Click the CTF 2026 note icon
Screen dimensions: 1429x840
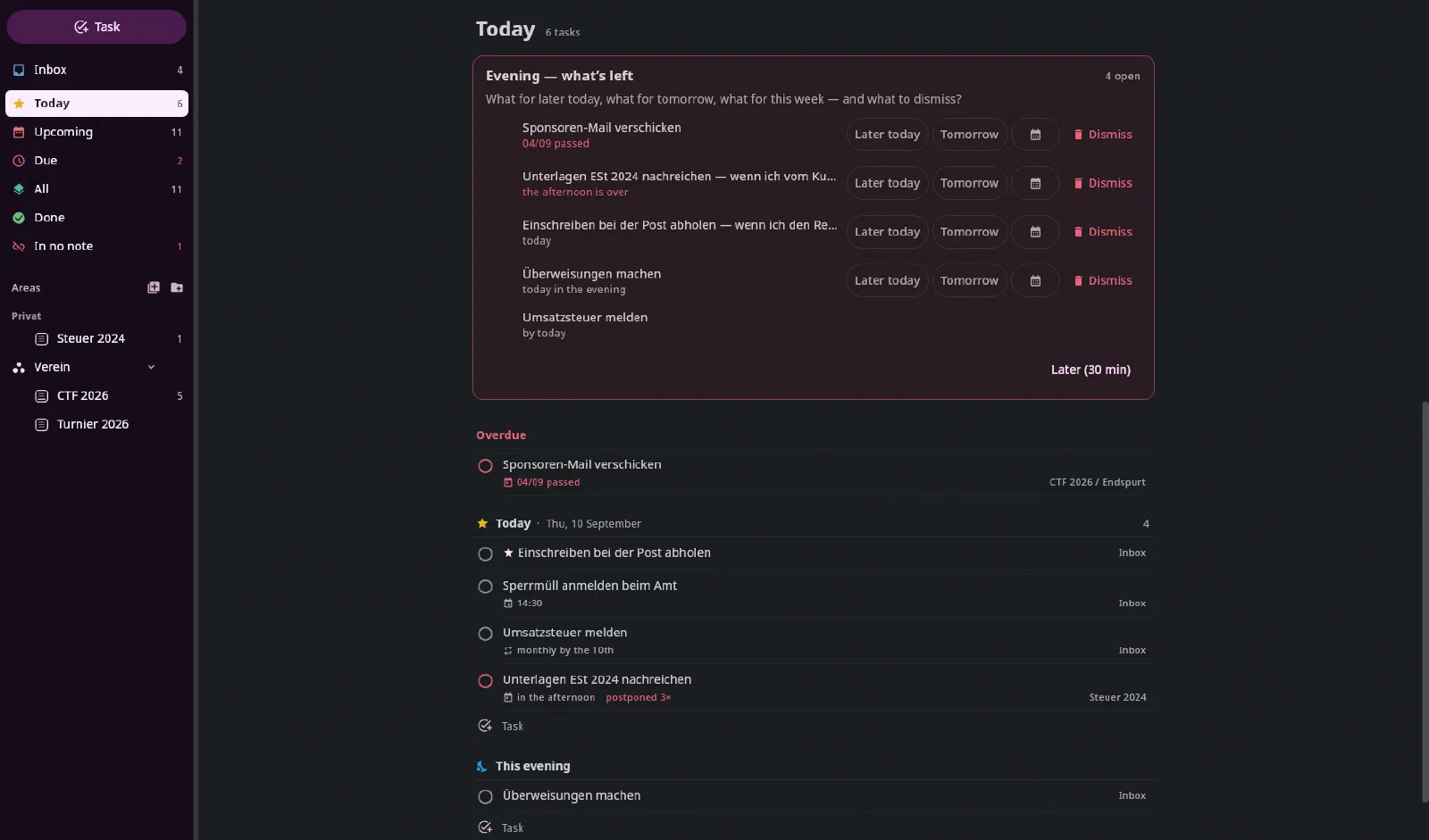click(x=41, y=395)
